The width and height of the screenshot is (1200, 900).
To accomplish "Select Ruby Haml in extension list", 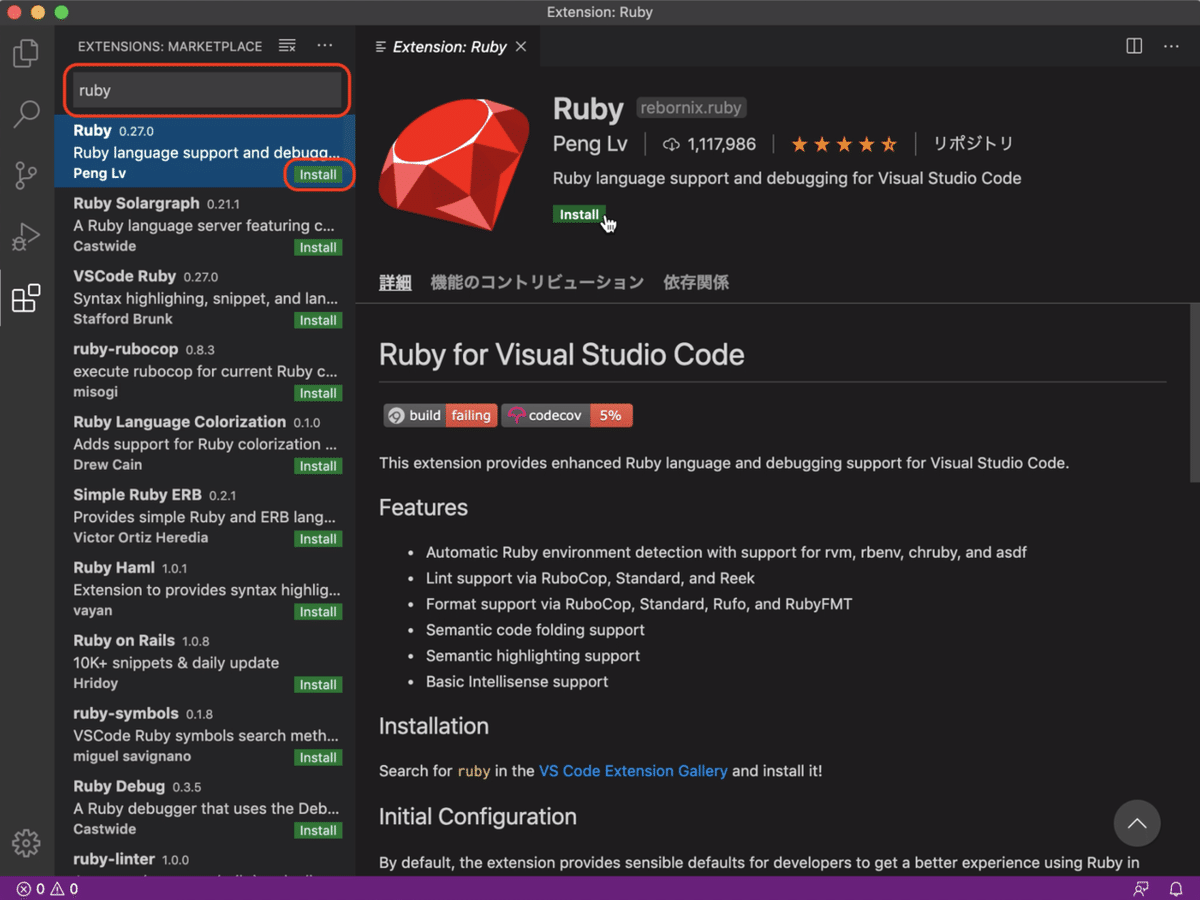I will point(205,589).
